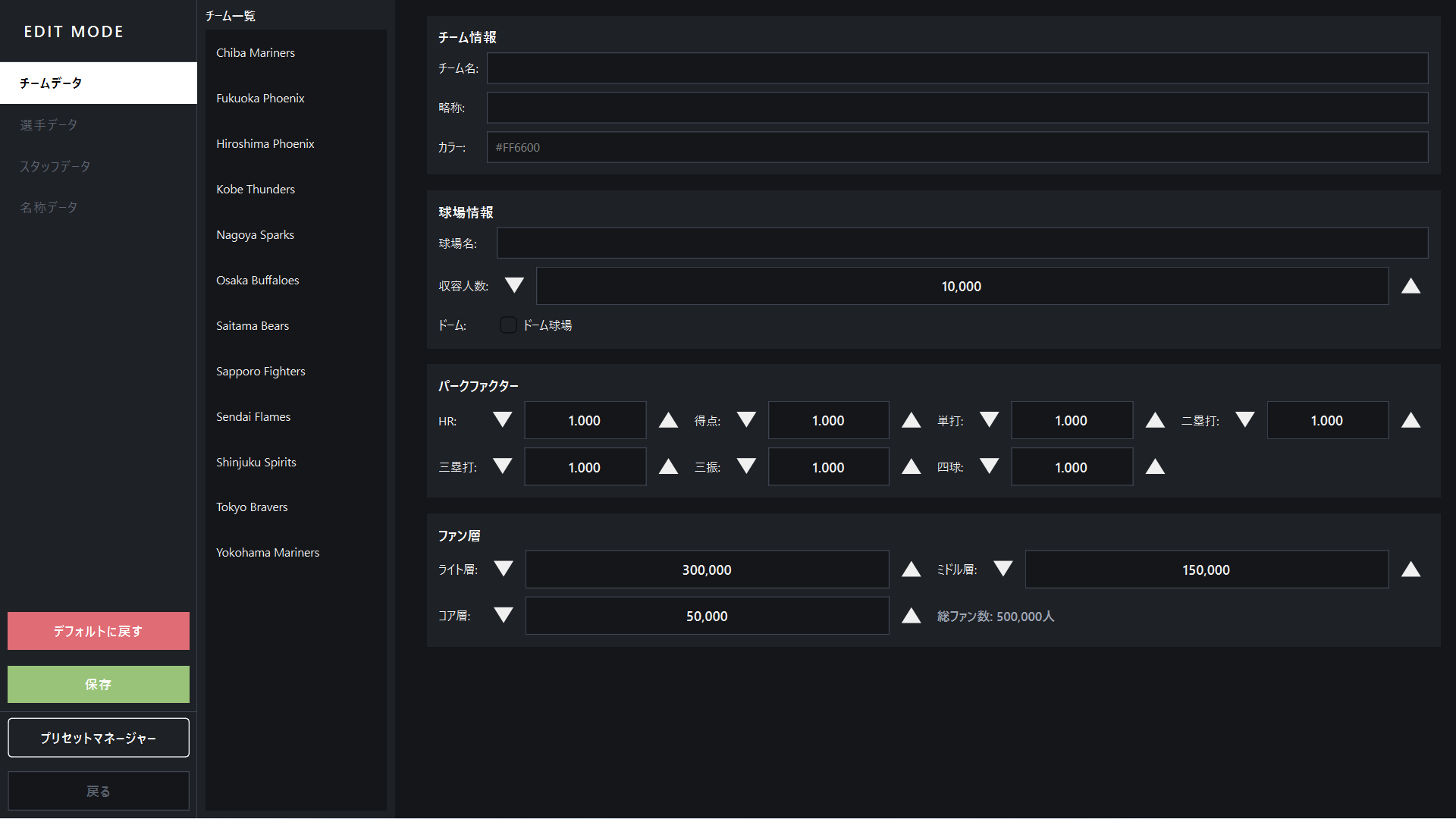
Task: Open プリセットマネージャー
Action: pyautogui.click(x=99, y=738)
